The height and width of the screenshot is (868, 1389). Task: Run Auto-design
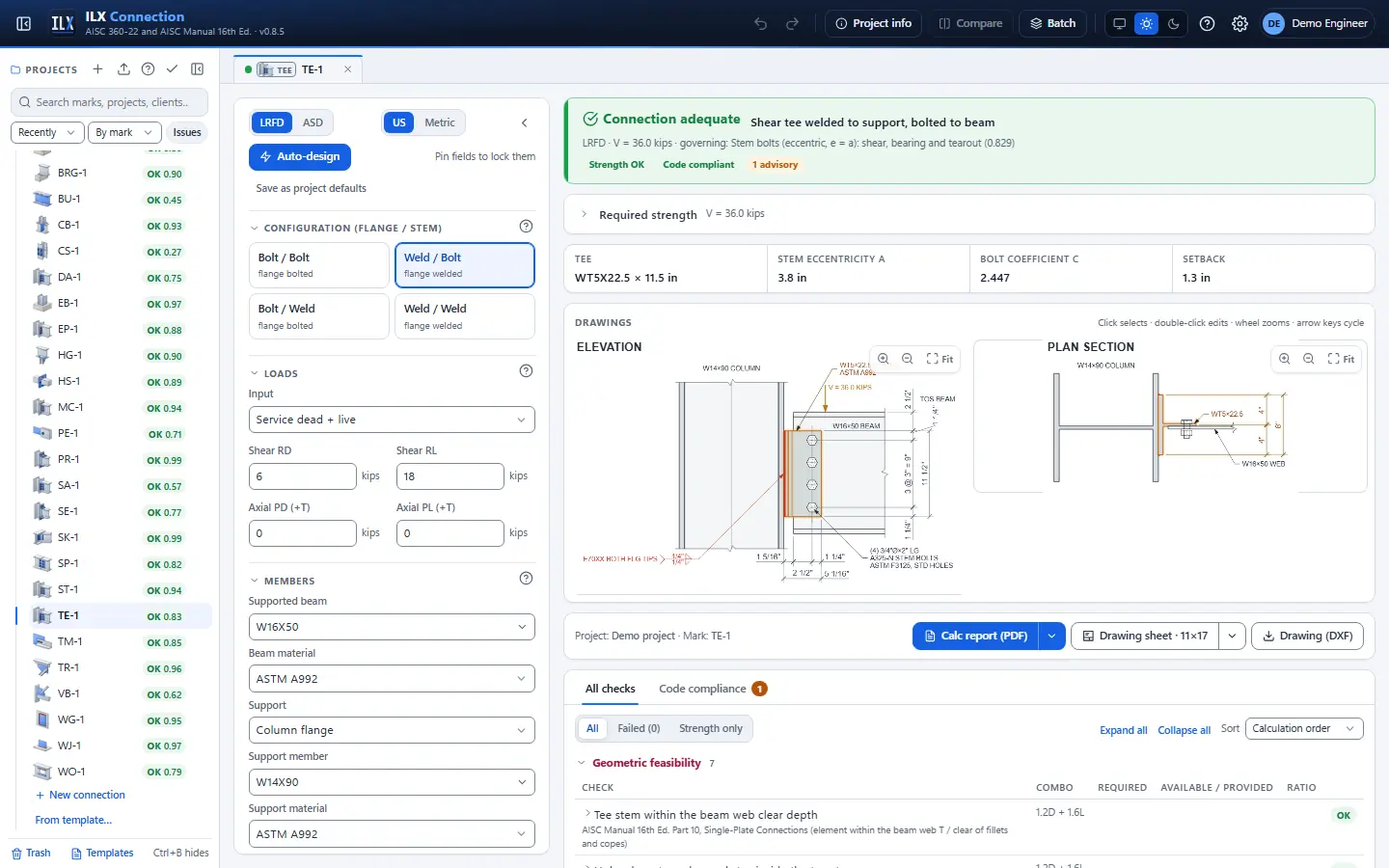tap(300, 156)
